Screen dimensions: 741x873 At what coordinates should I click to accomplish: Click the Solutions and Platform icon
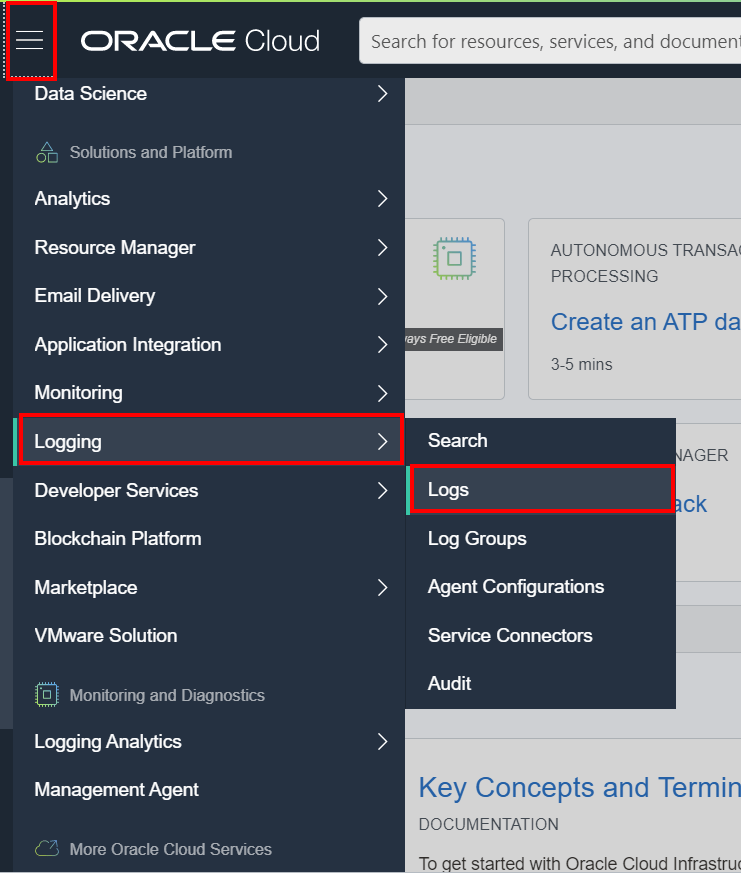pos(46,152)
